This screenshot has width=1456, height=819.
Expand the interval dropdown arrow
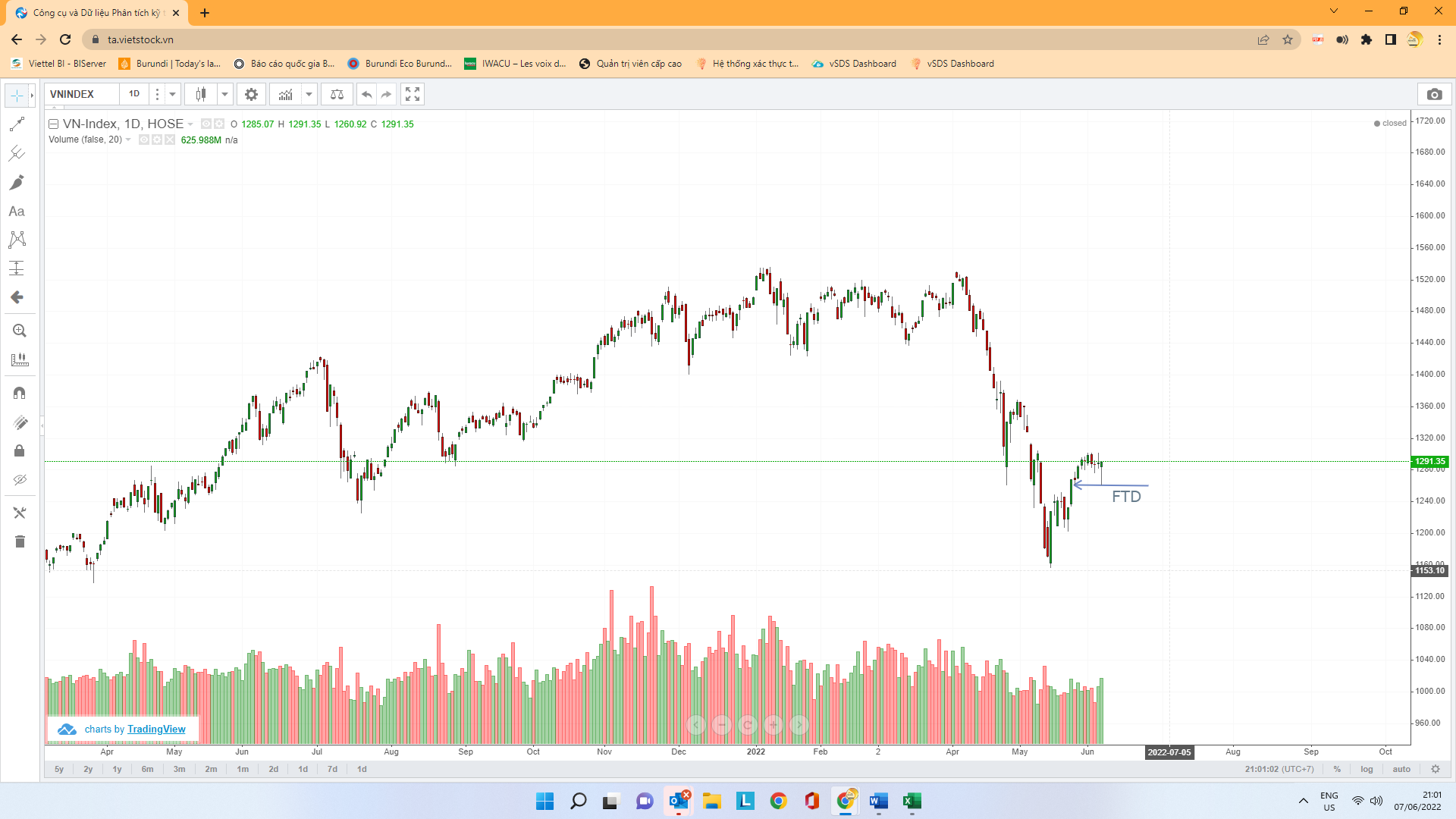(172, 94)
